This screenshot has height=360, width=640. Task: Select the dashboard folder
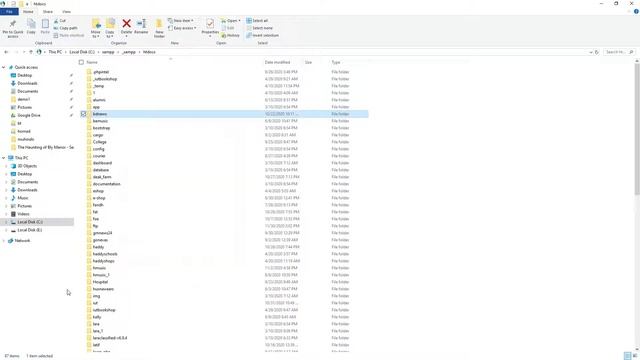click(x=102, y=163)
